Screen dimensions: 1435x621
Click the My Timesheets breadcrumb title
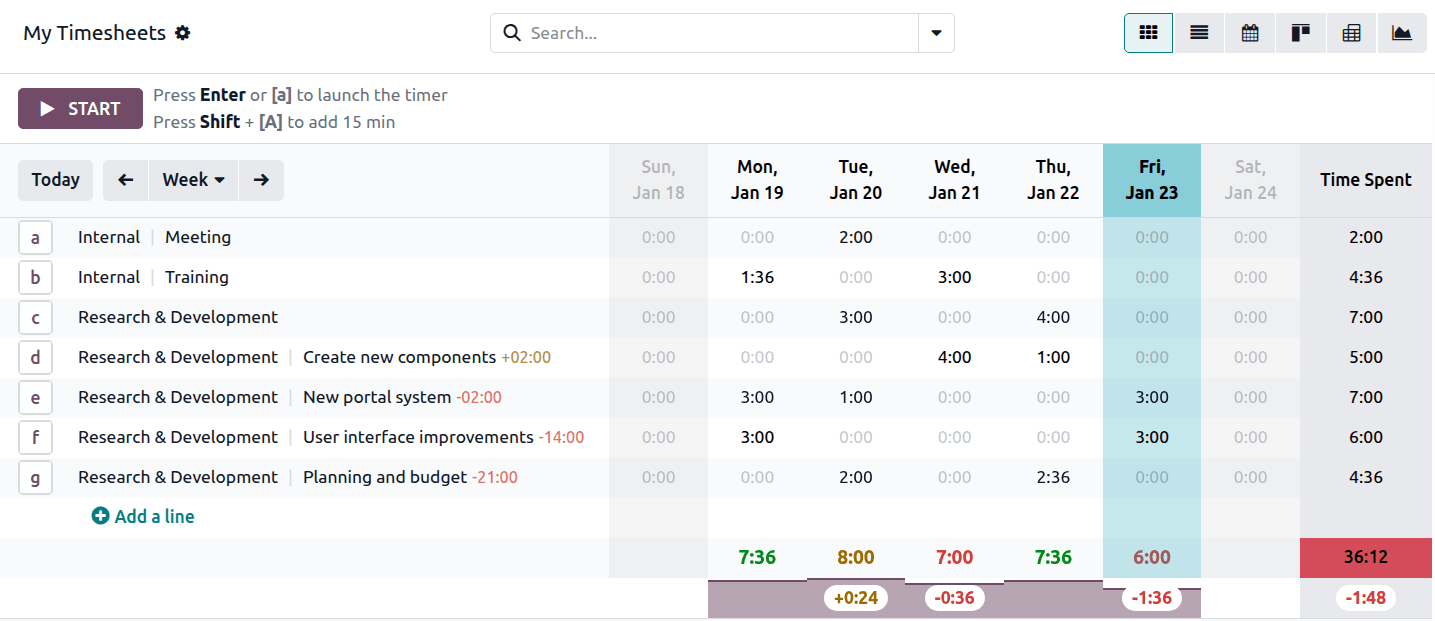pos(96,32)
